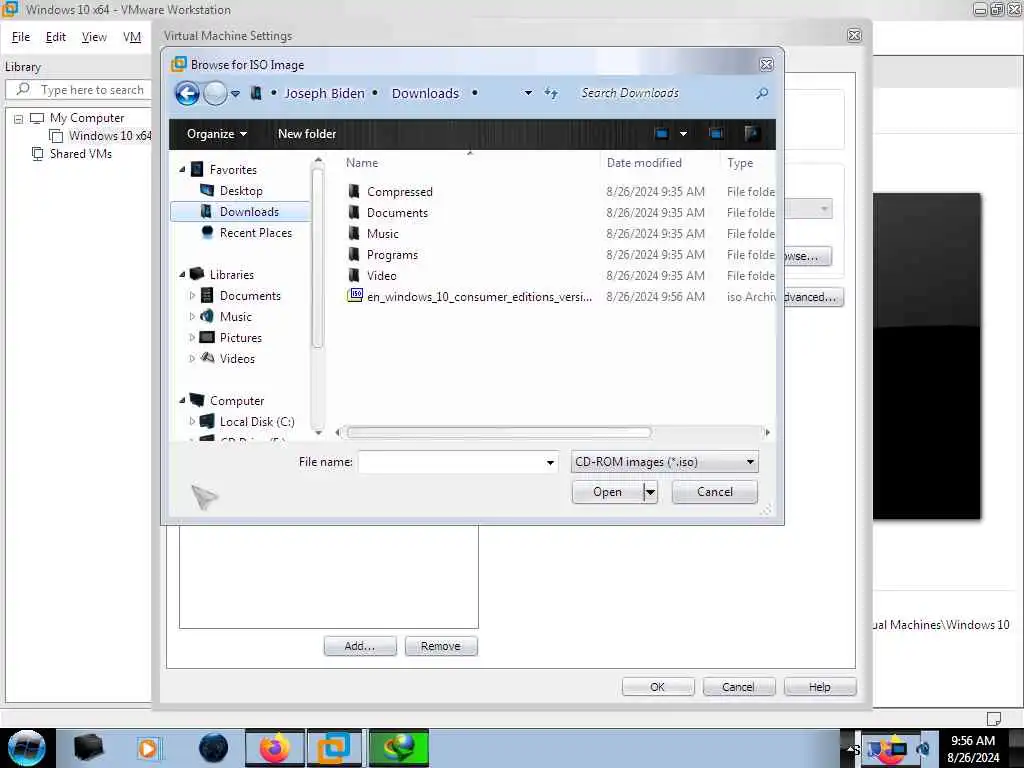Open the View menu in VMware Workstation
The image size is (1024, 768).
coord(94,37)
